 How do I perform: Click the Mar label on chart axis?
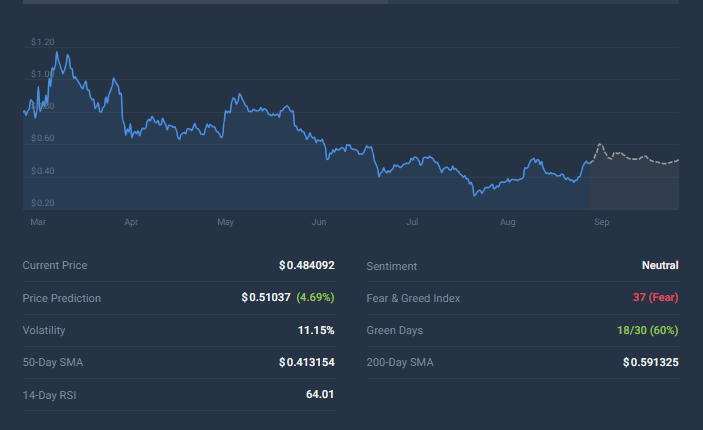tap(38, 222)
